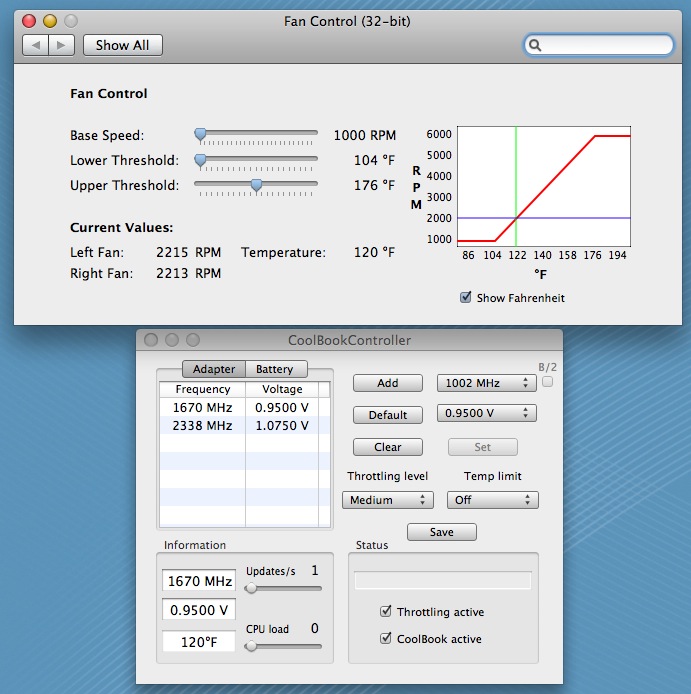The width and height of the screenshot is (691, 694).
Task: Click the 1000 RPM base speed value
Action: tap(365, 135)
